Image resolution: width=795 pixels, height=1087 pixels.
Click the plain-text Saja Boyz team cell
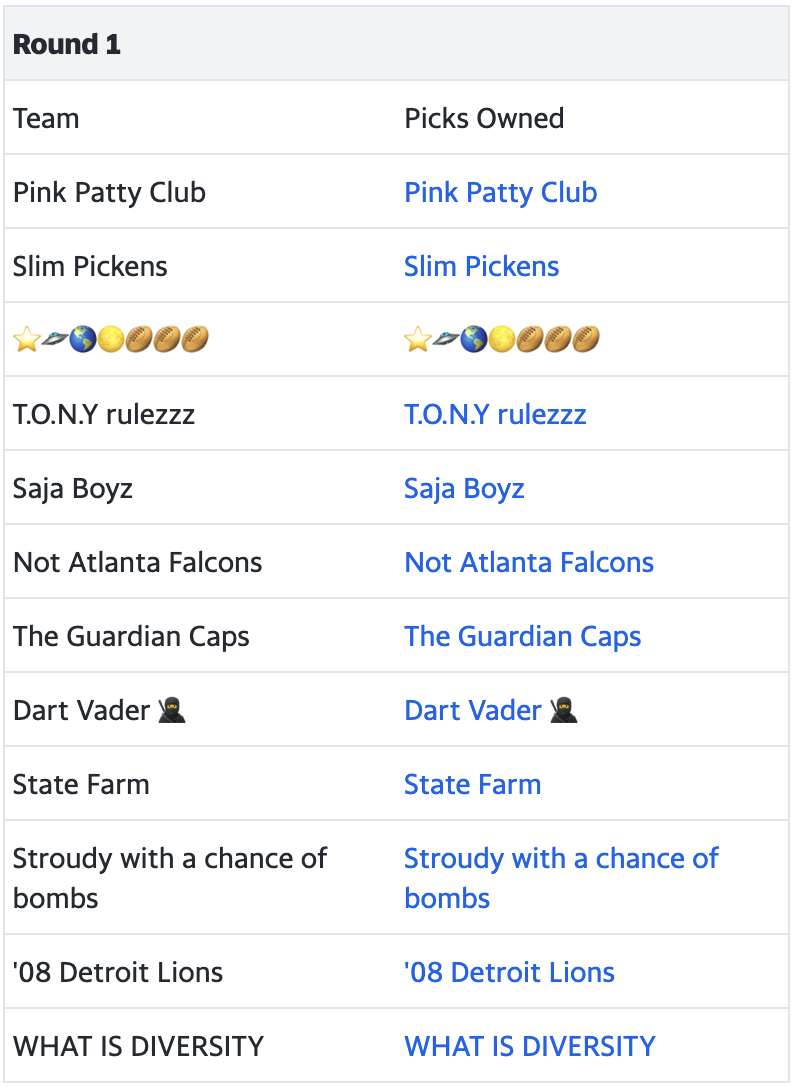pos(73,489)
